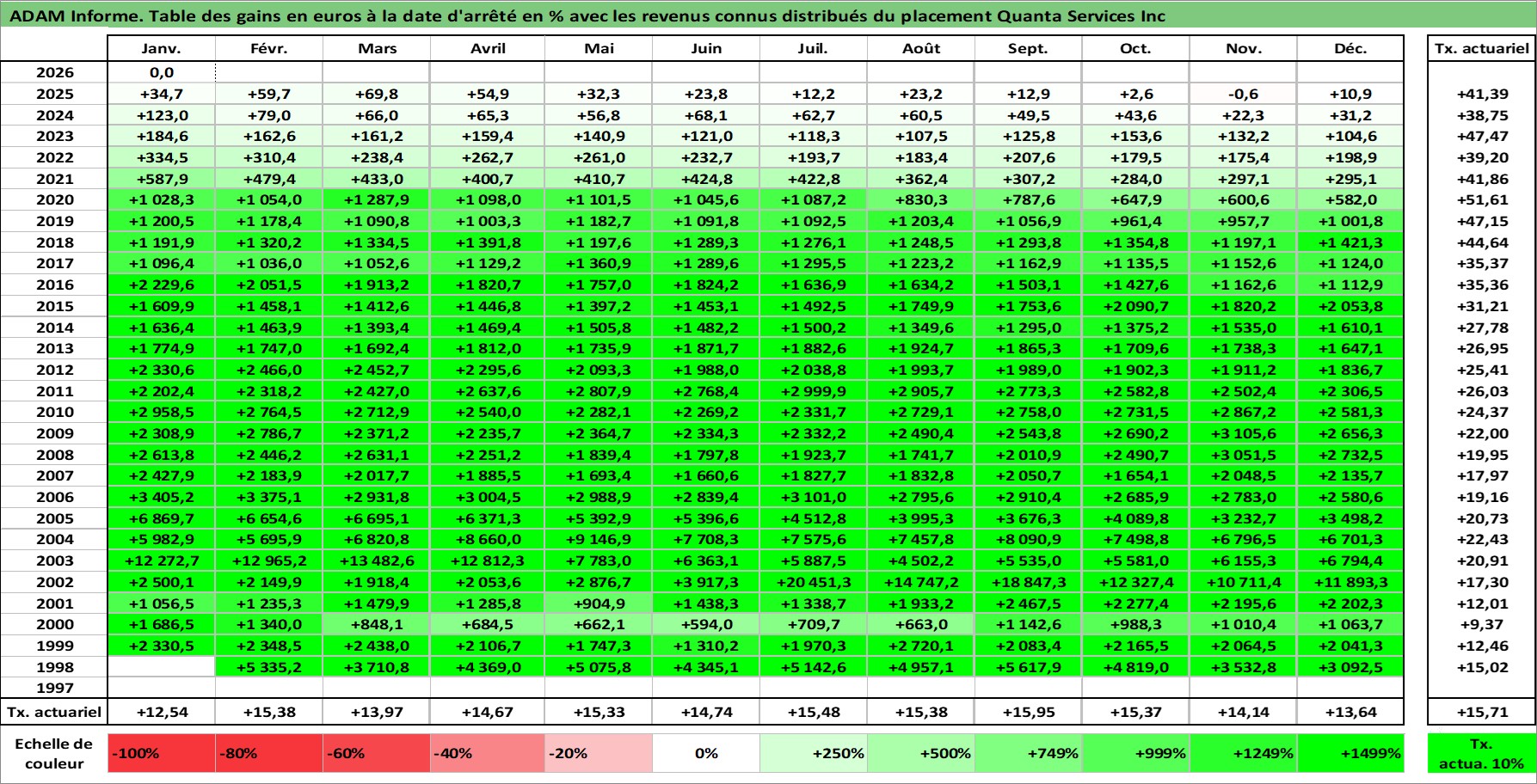Click the Tx. actua. 10% green swatch
This screenshot has width=1537, height=784.
(x=1482, y=753)
